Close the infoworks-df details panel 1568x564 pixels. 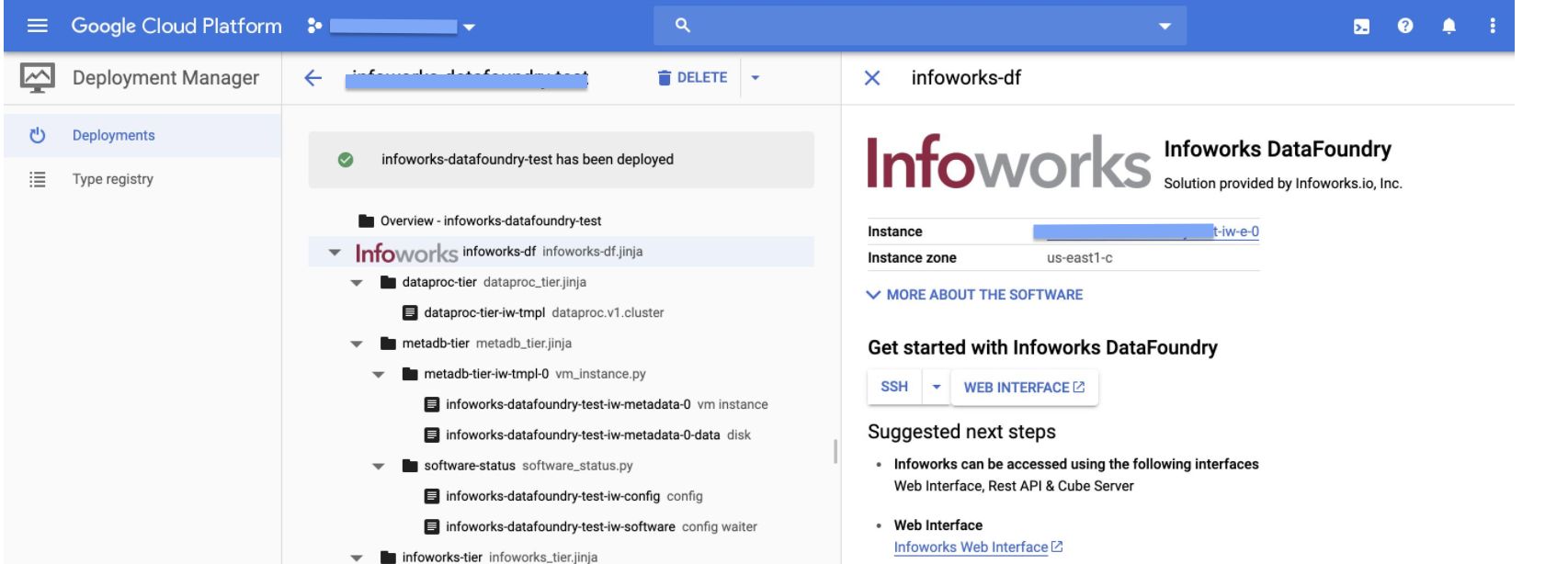click(872, 78)
